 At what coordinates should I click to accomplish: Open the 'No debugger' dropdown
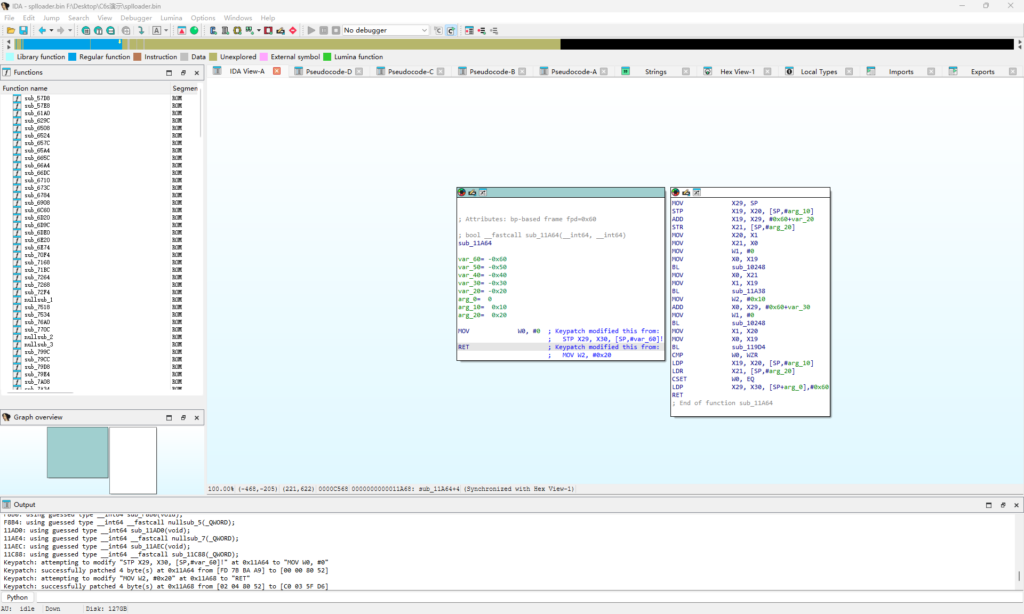coord(425,30)
